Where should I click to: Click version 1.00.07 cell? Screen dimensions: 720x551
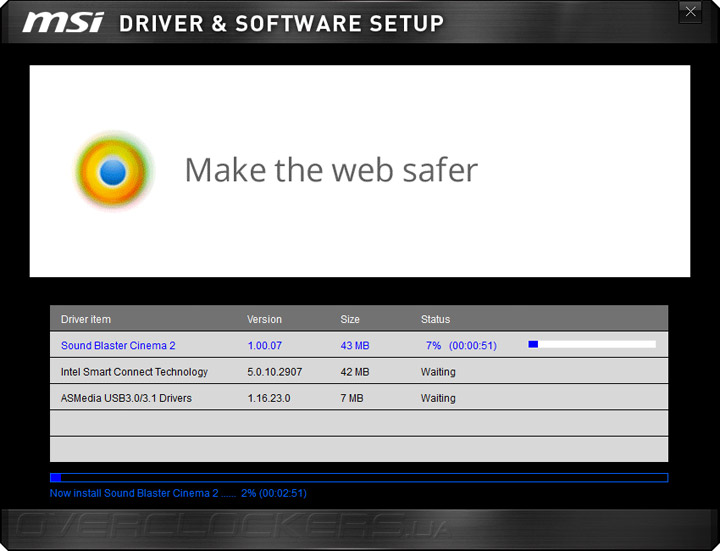click(x=264, y=345)
